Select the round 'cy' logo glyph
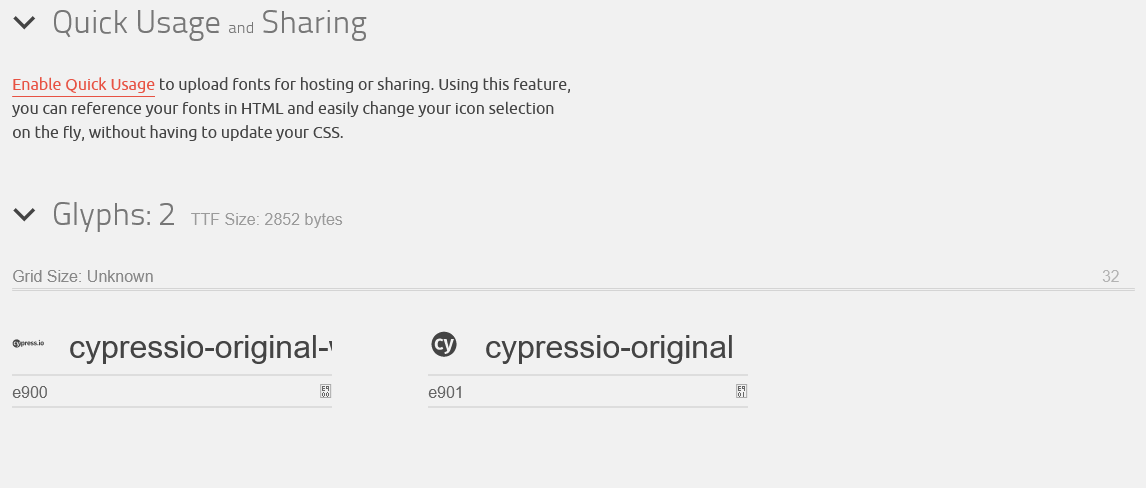 444,345
